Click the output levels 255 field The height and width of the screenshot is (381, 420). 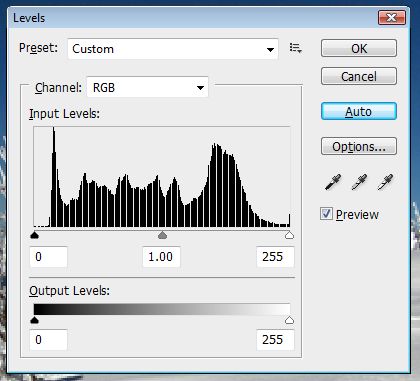click(275, 340)
